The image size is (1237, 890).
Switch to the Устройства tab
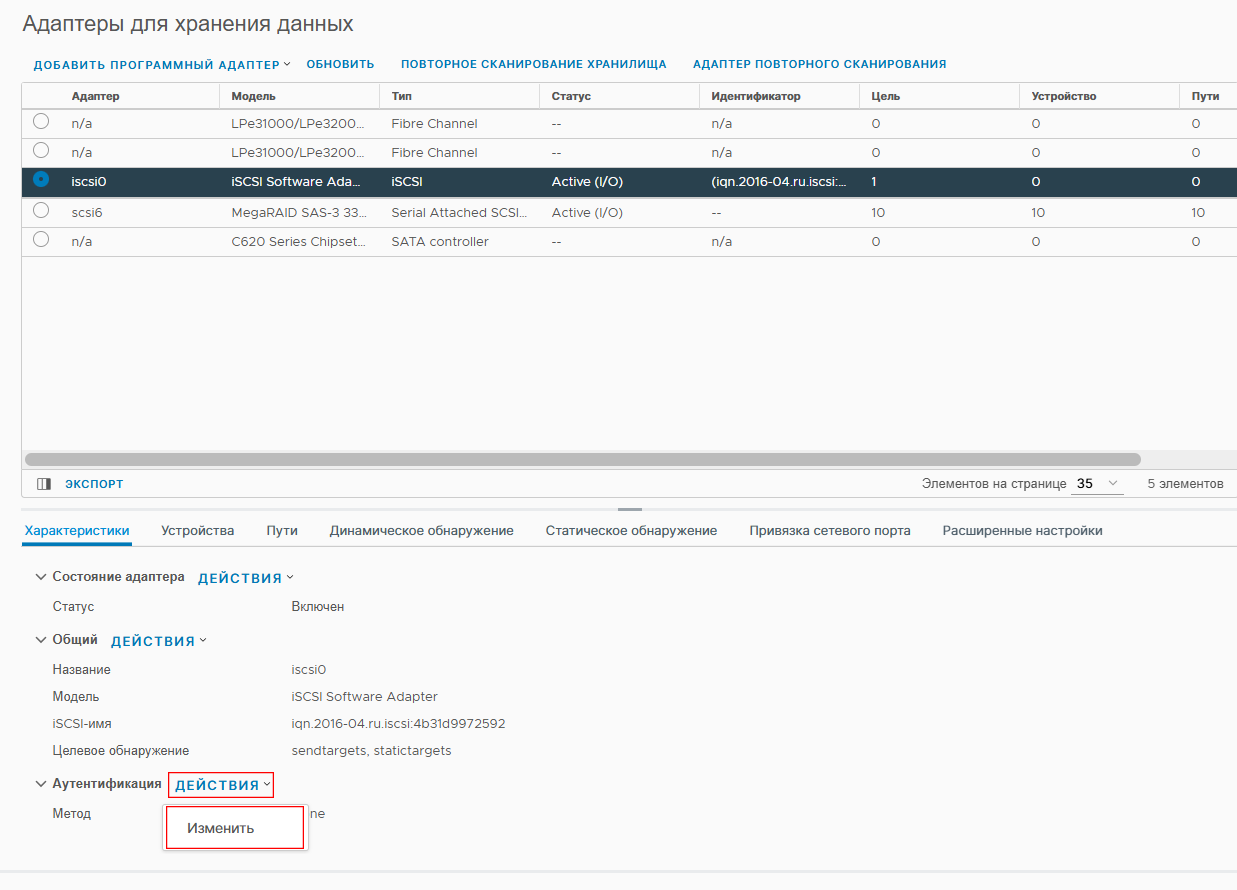(x=198, y=531)
